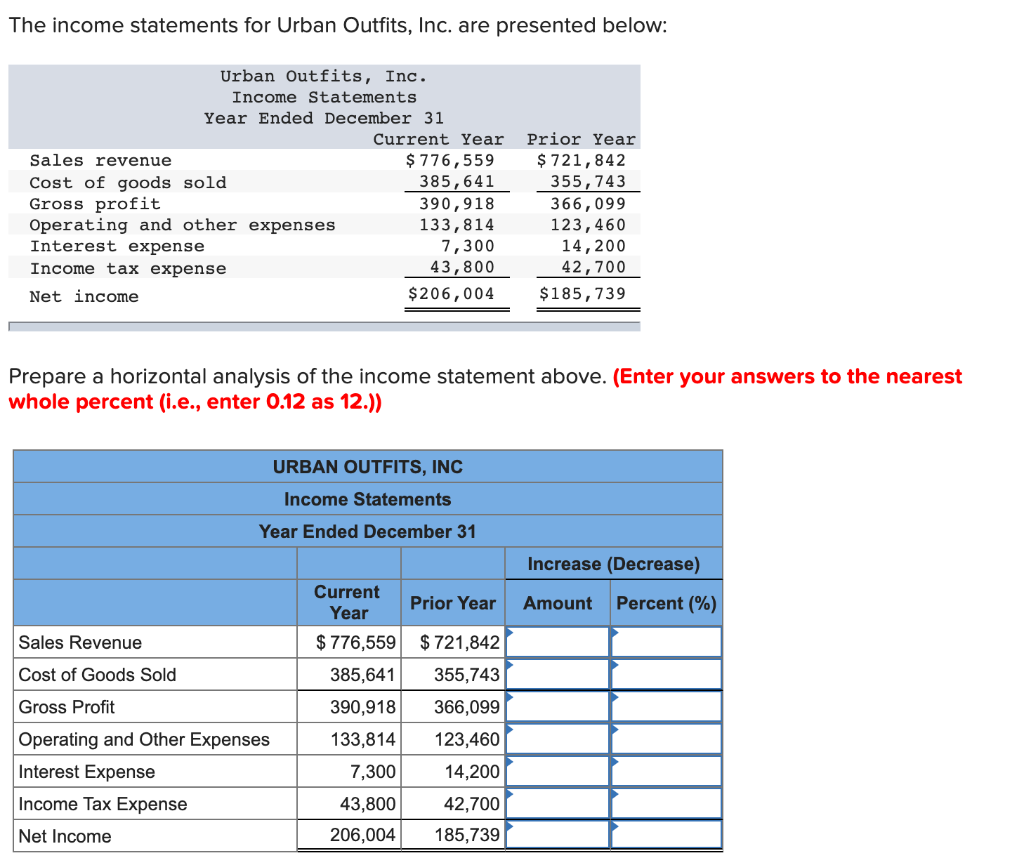Select the Income Tax Expense Amount cell
This screenshot has width=1024, height=858.
pos(558,803)
